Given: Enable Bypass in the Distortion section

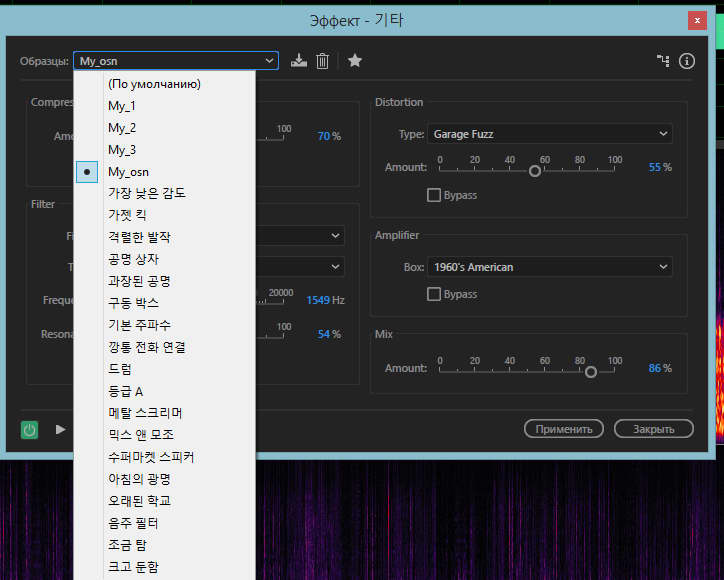Looking at the screenshot, I should 434,195.
